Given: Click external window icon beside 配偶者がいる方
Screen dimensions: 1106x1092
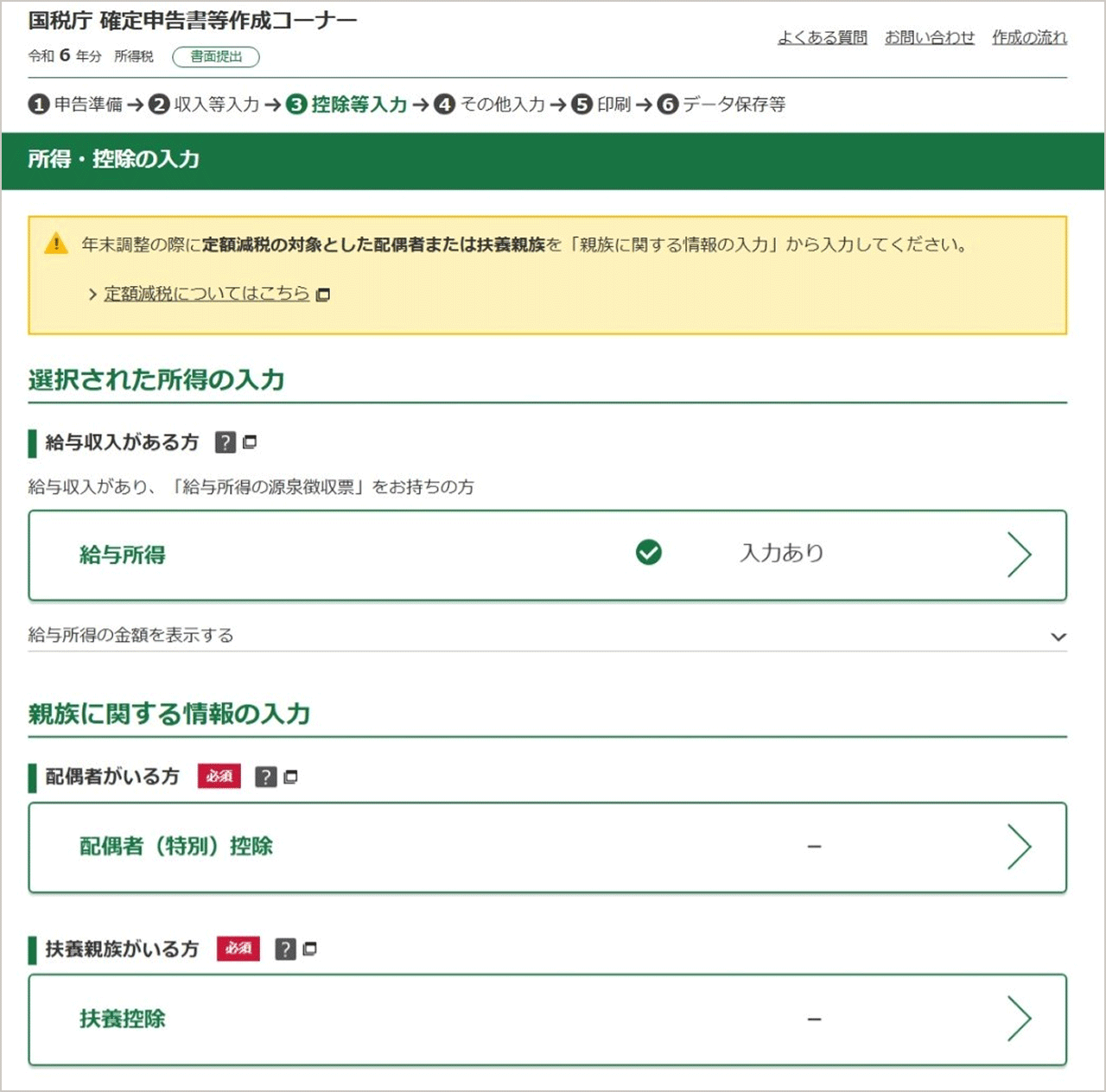Looking at the screenshot, I should point(291,777).
